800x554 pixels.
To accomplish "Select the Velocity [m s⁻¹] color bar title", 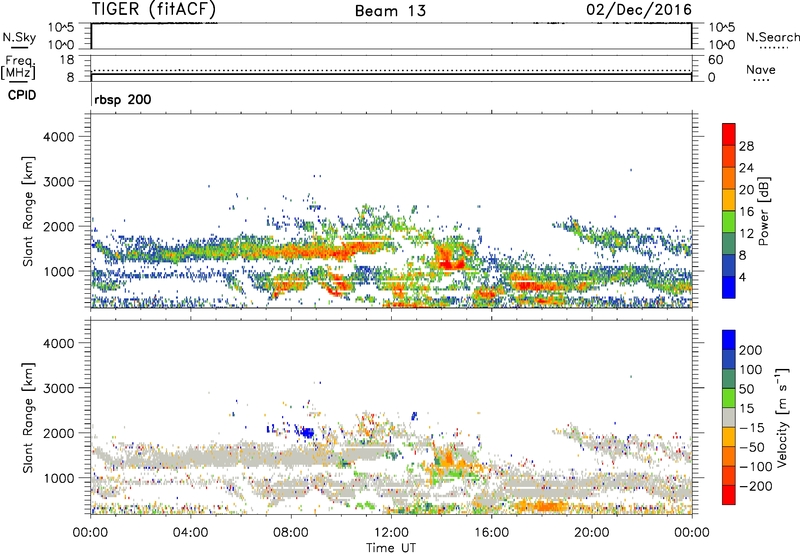I will click(x=782, y=417).
